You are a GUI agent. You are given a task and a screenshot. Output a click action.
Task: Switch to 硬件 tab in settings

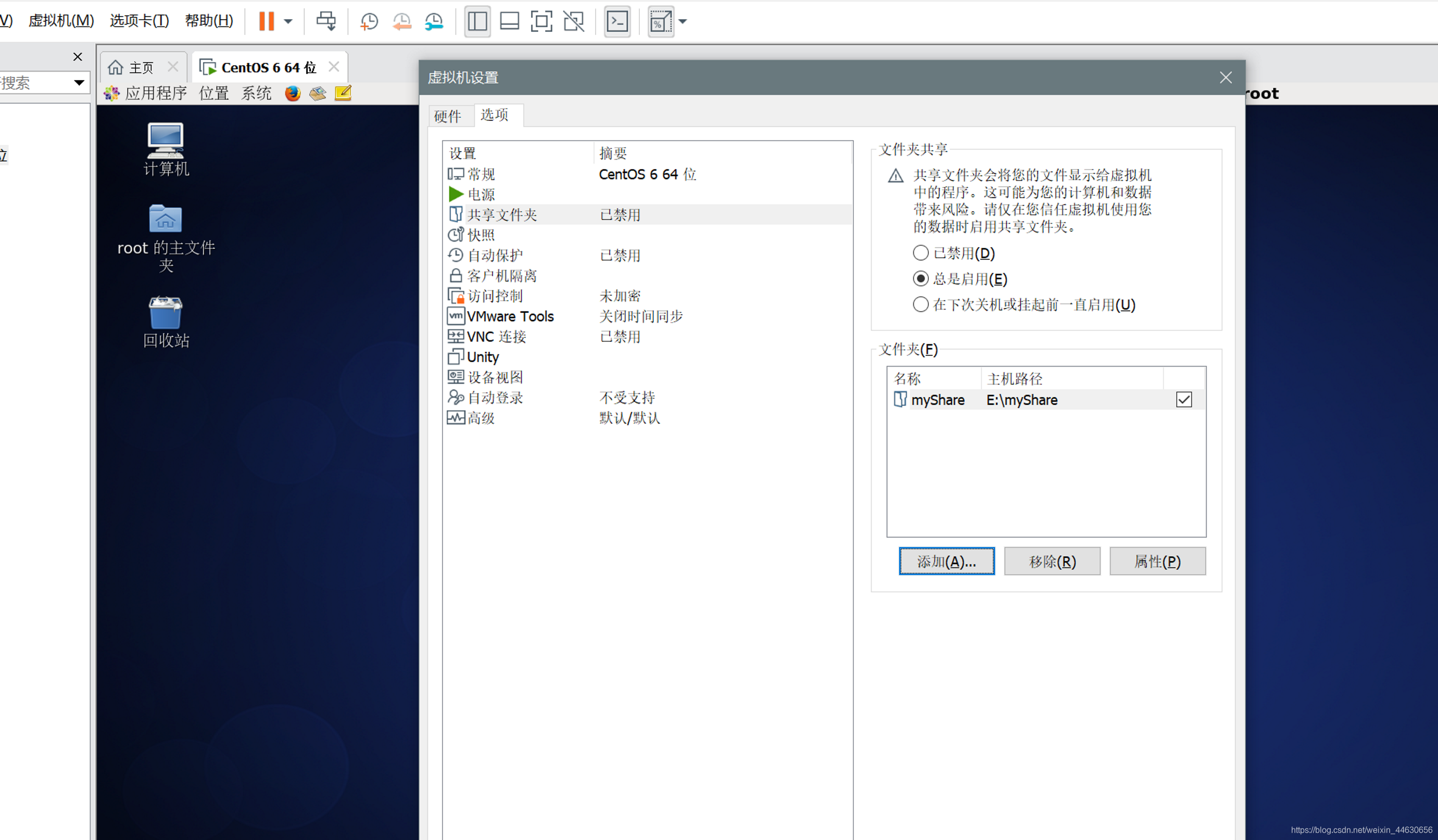click(448, 114)
